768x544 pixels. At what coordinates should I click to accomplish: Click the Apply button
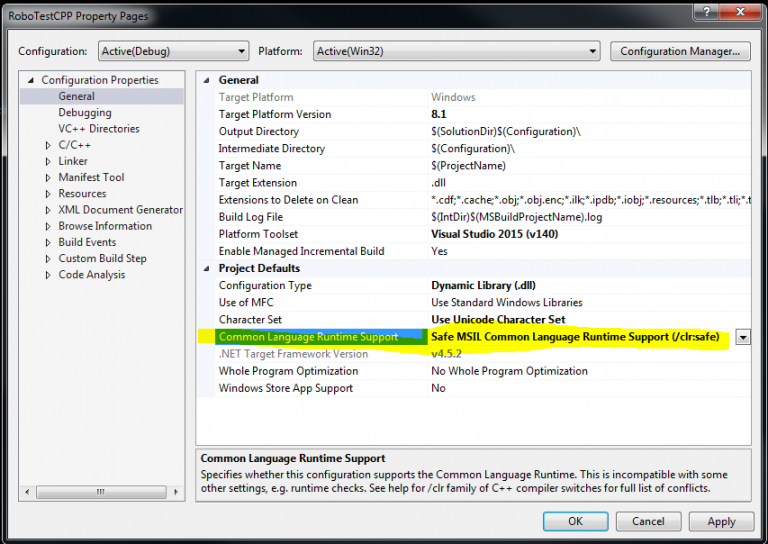721,521
